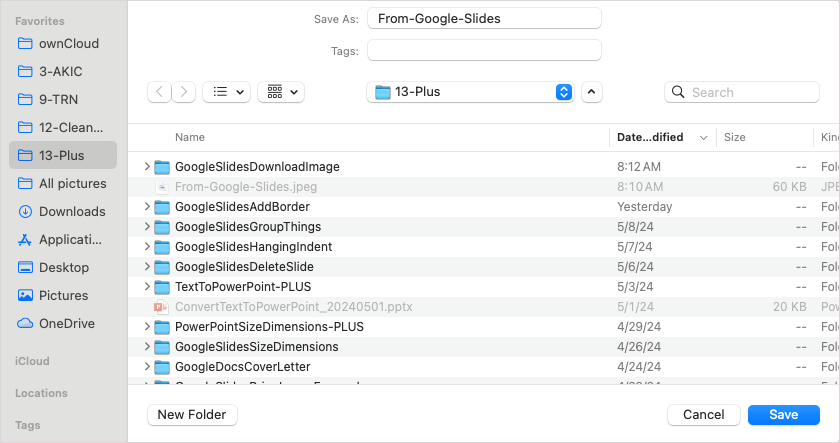Viewport: 840px width, 443px height.
Task: Click the Tags input field
Action: point(484,50)
